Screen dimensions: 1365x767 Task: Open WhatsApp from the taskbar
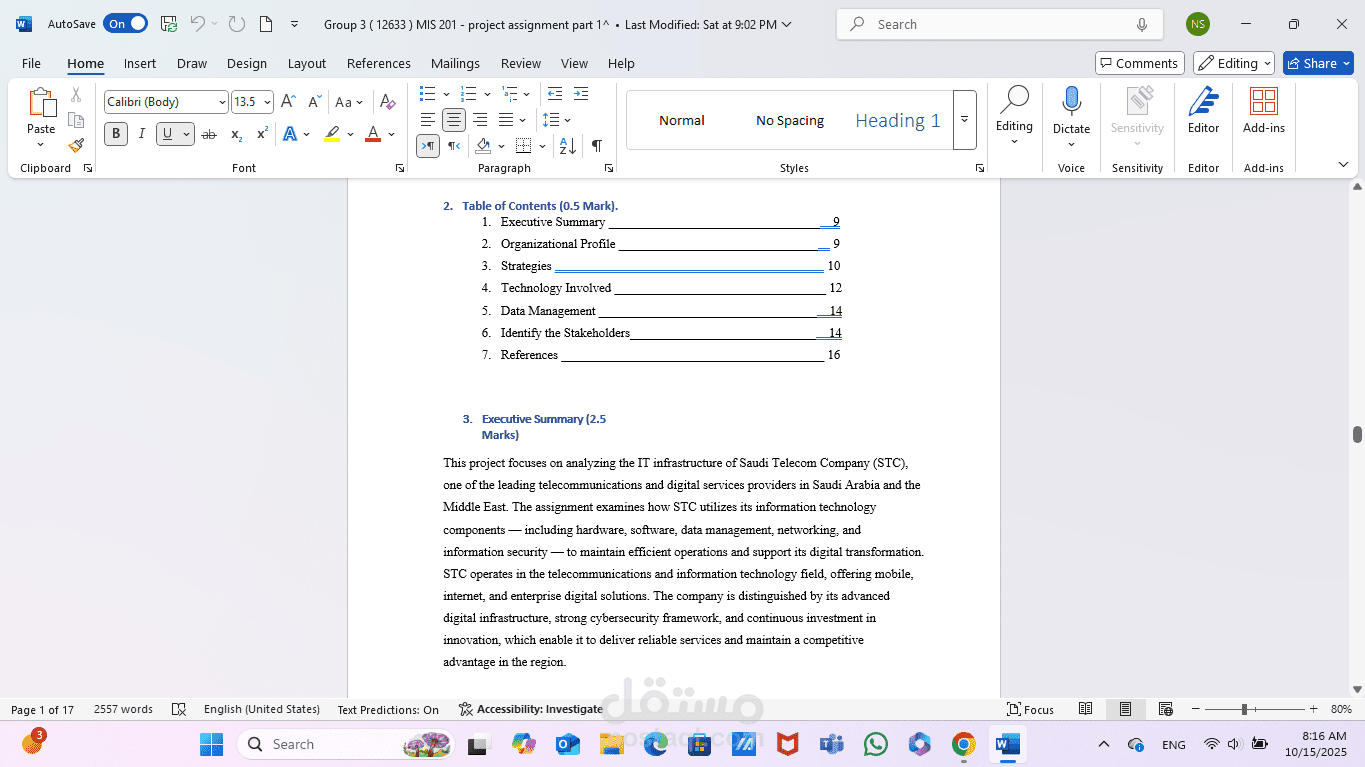coord(876,744)
